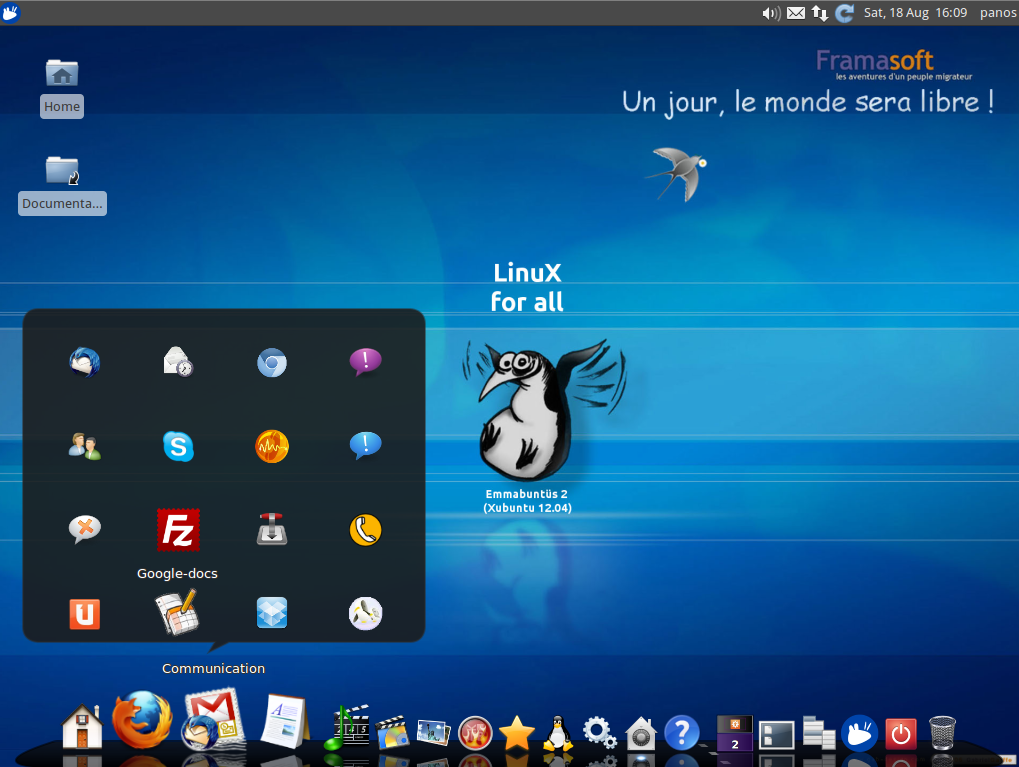1019x767 pixels.
Task: Click the yellow star favorites icon
Action: [x=517, y=733]
